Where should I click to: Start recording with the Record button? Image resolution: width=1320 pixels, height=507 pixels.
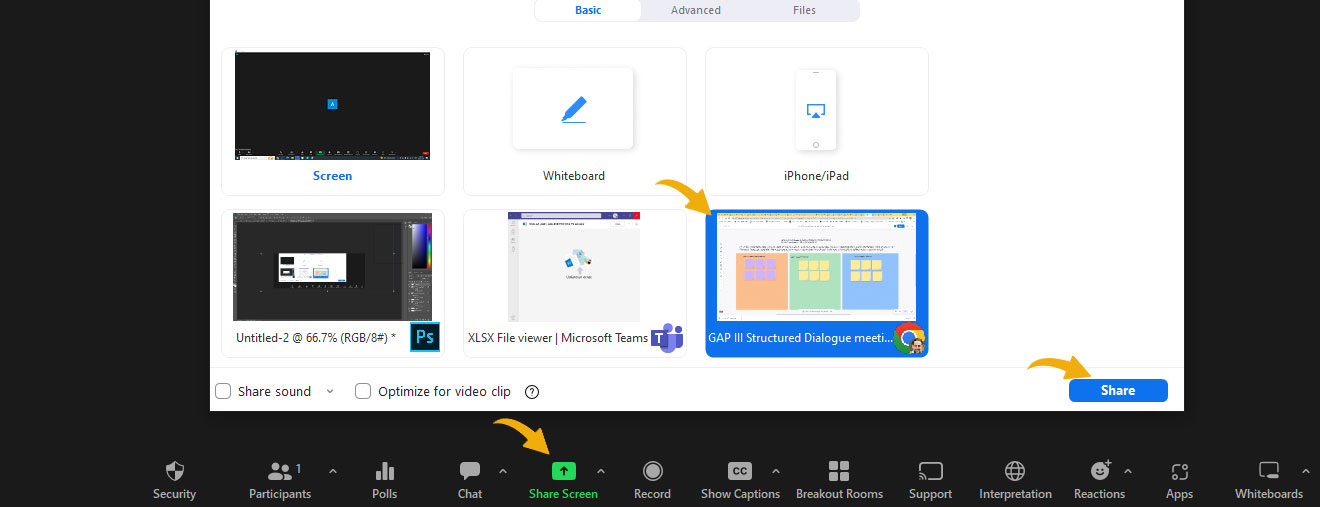coord(652,472)
